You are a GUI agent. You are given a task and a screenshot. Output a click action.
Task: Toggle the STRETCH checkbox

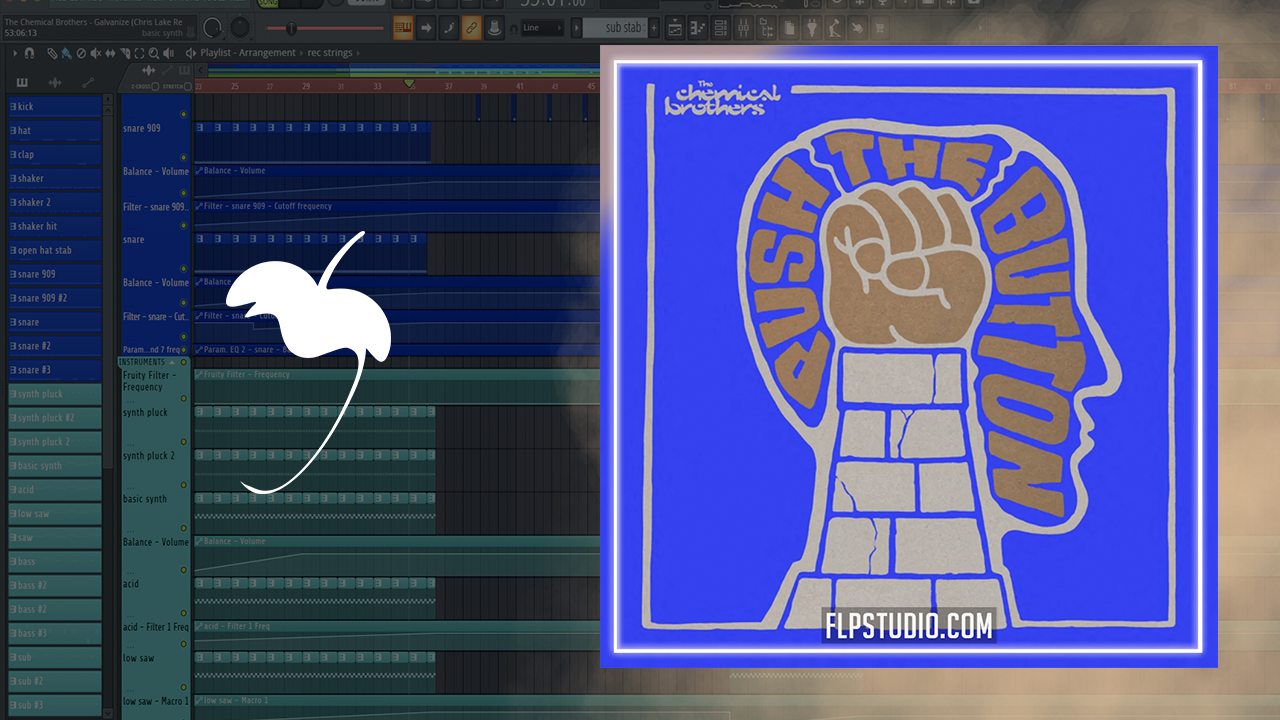(x=187, y=87)
